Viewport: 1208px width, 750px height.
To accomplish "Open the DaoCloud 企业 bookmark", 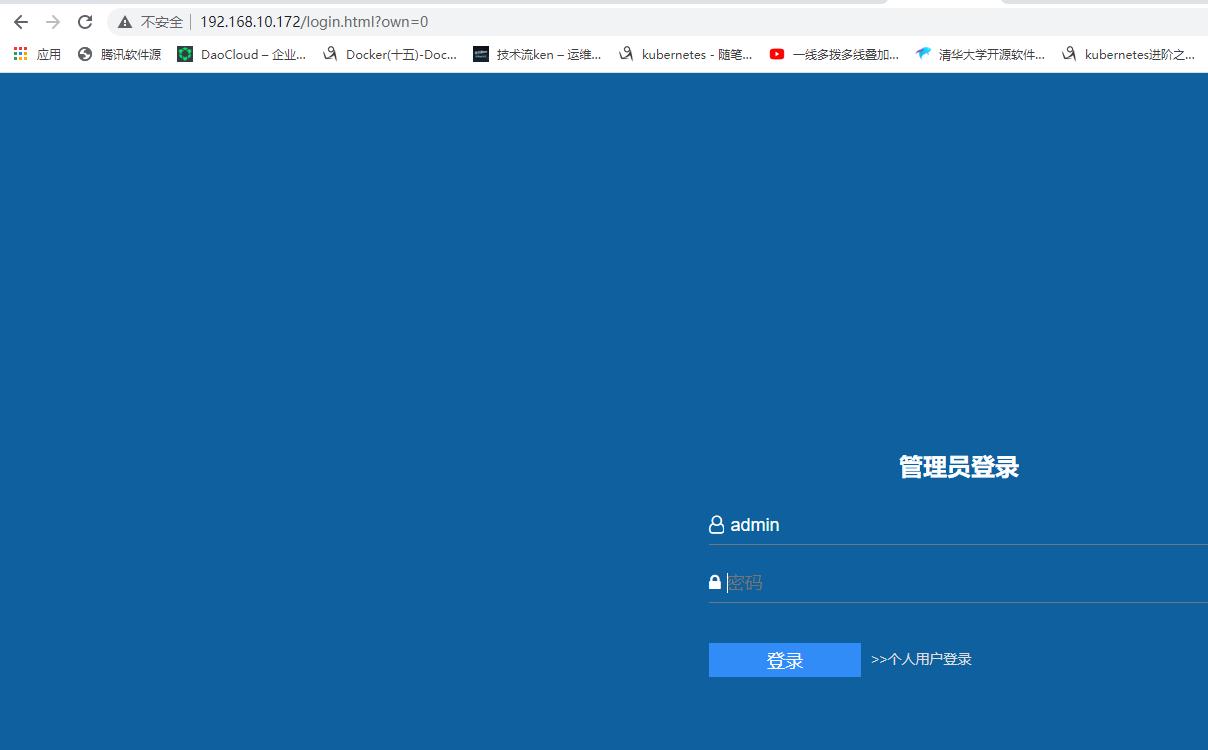I will pyautogui.click(x=245, y=54).
